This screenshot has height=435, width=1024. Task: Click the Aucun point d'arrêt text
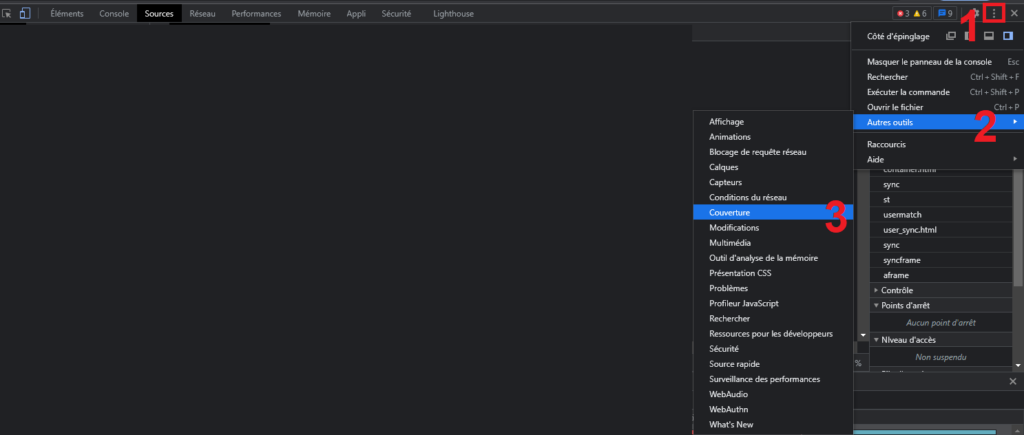coord(940,323)
